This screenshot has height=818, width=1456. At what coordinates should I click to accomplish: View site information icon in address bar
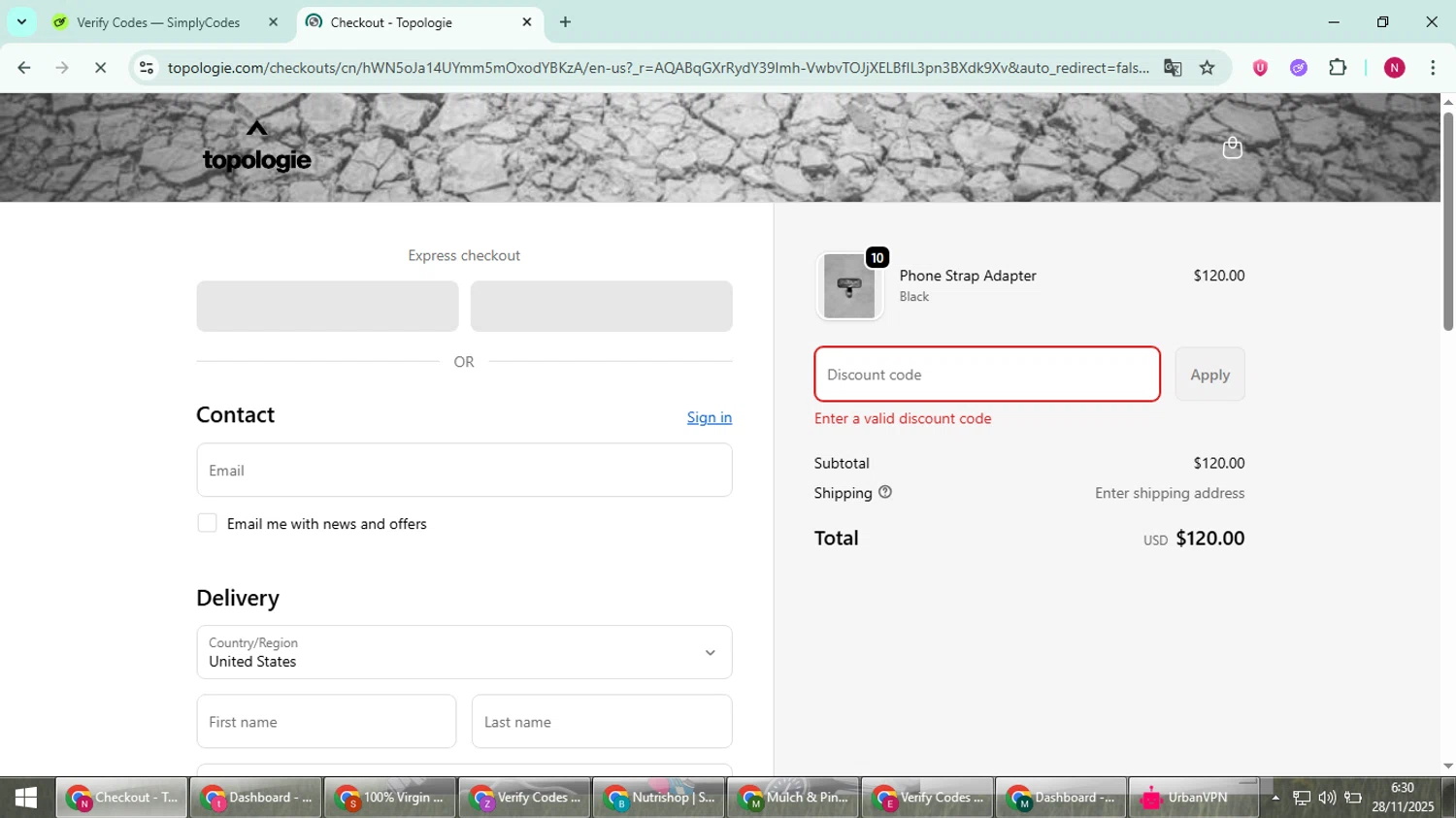pos(147,68)
